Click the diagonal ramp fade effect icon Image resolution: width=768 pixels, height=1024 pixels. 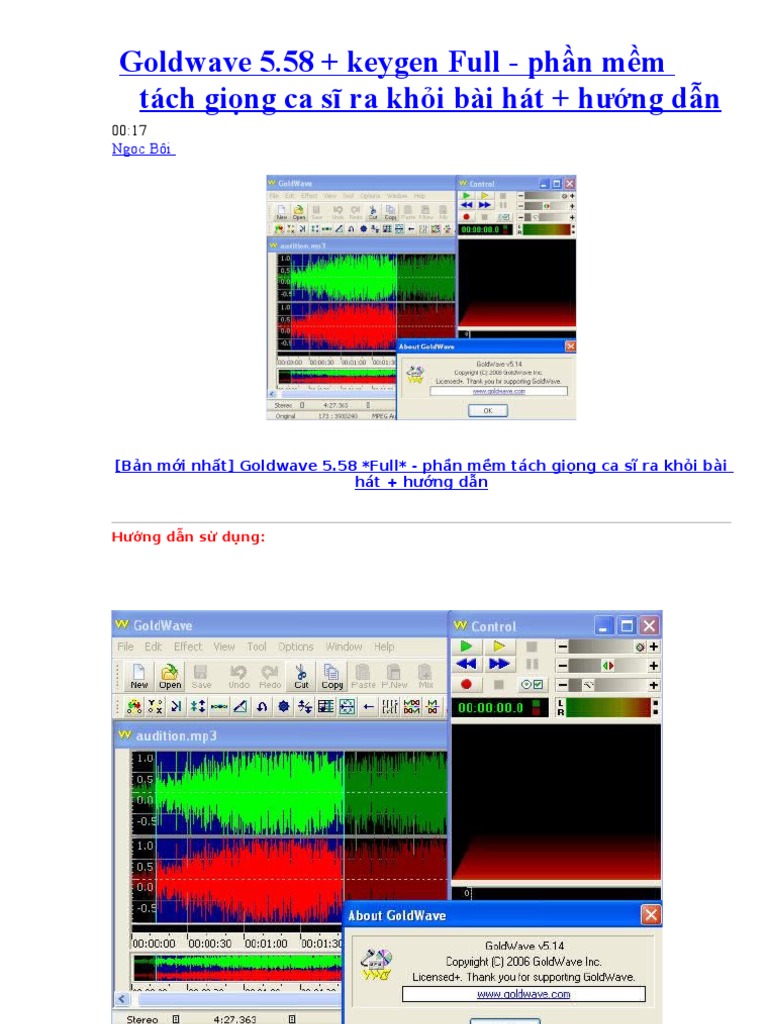tap(240, 706)
